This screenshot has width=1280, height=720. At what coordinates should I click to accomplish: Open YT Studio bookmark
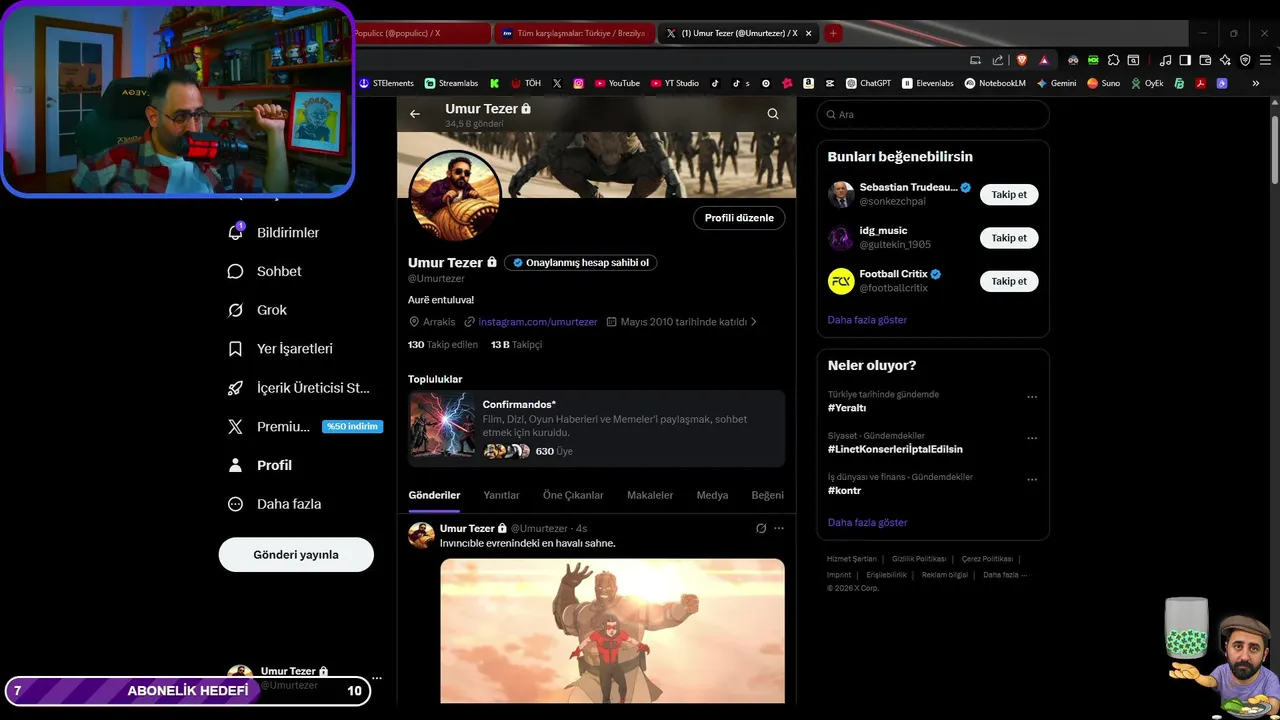(x=675, y=83)
